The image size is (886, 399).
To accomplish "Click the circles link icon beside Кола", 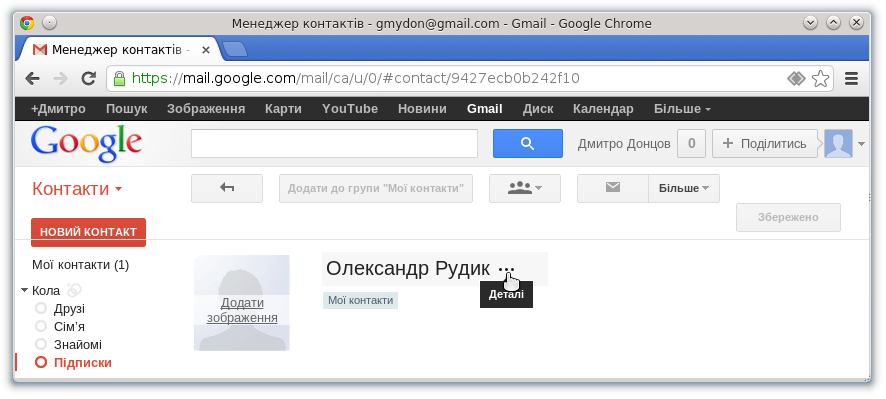I will [x=74, y=290].
